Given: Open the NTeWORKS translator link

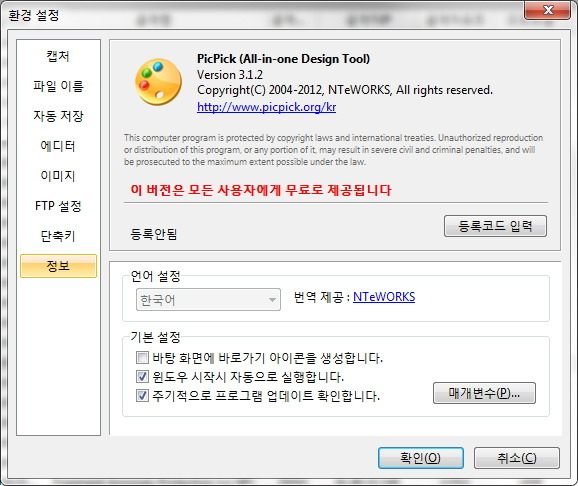Looking at the screenshot, I should (384, 297).
